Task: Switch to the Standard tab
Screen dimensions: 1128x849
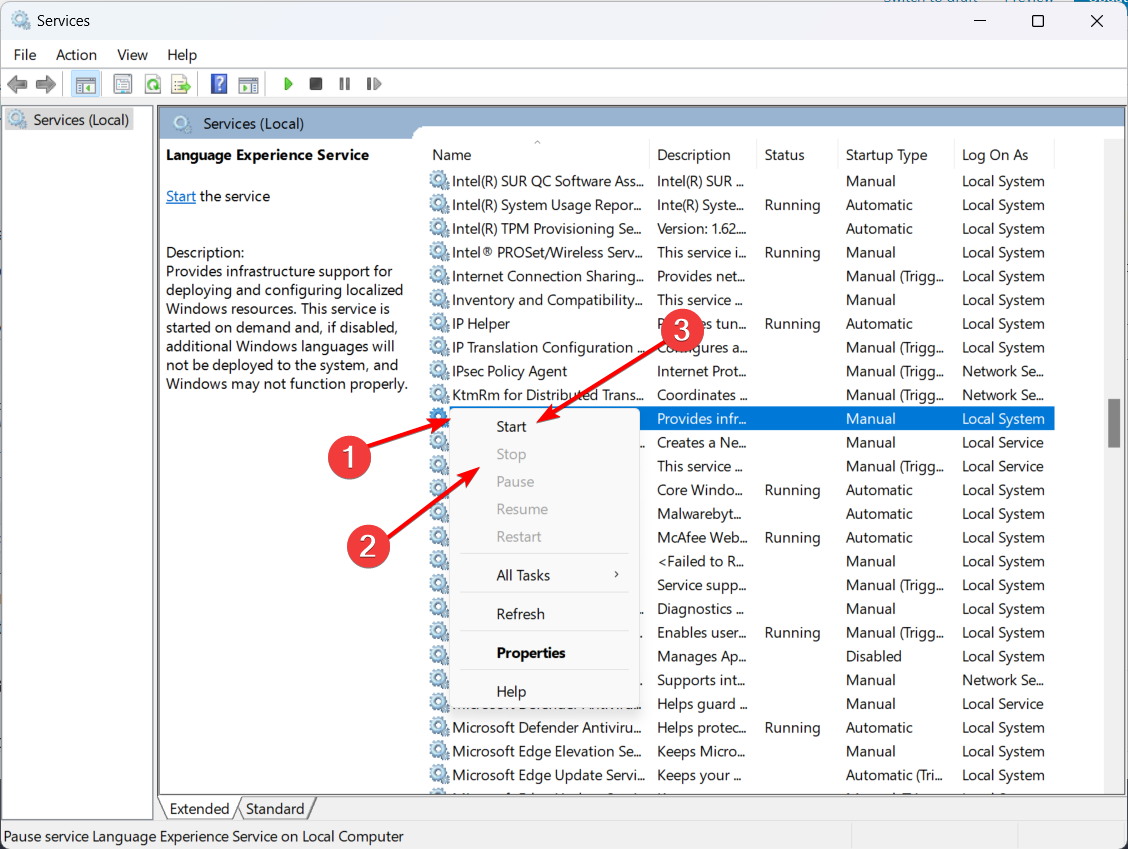Action: 275,809
